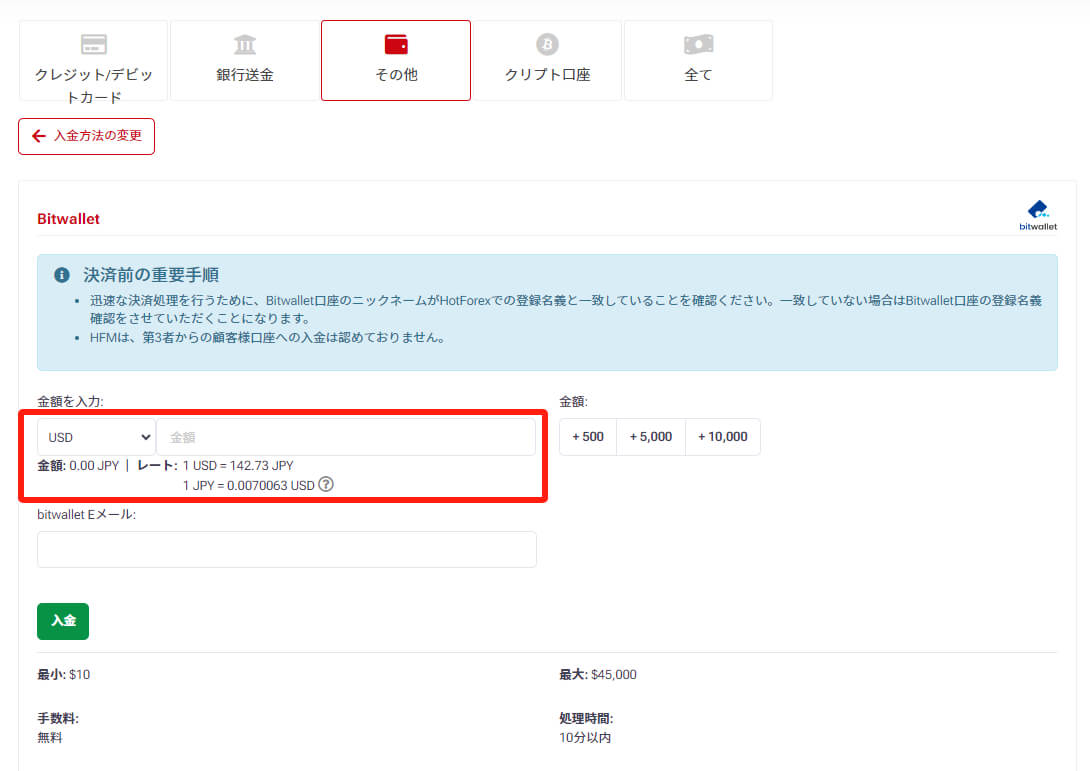Click the bitwallet logo at top right
1090x771 pixels.
[x=1037, y=215]
